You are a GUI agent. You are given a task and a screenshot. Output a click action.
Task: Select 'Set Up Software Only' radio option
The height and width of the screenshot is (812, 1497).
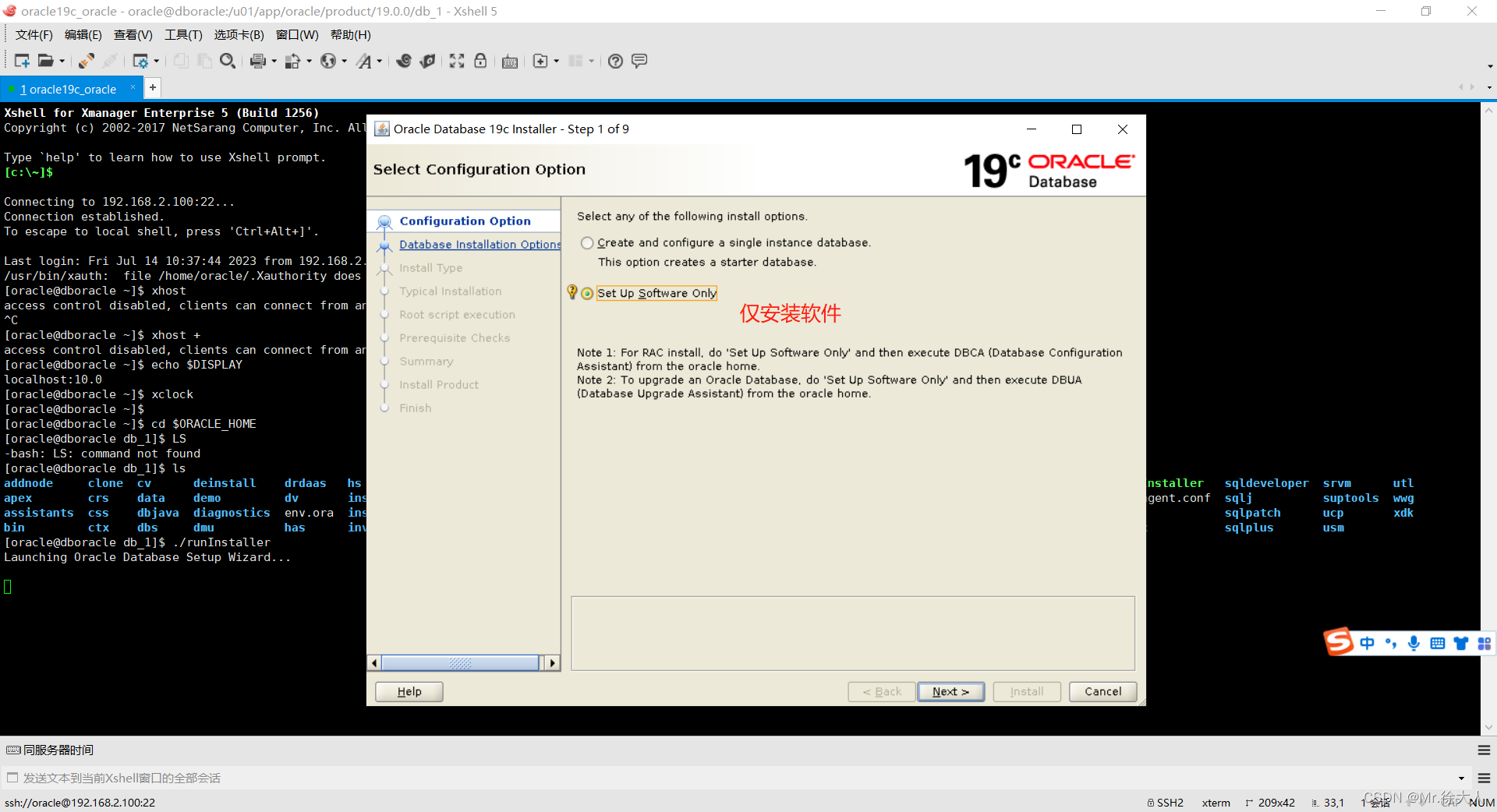pos(587,293)
